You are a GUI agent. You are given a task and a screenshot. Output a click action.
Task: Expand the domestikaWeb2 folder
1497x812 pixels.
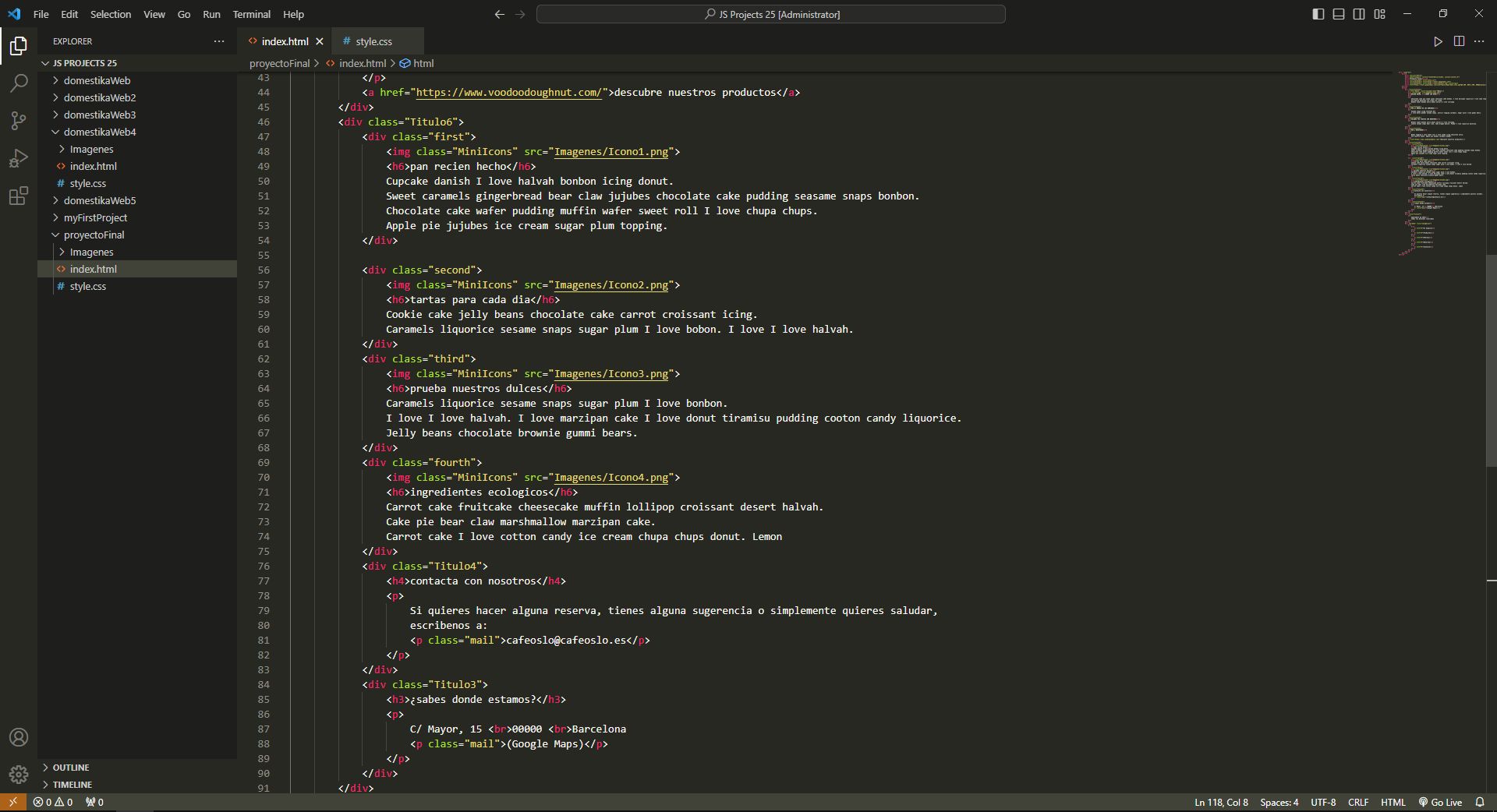click(137, 97)
